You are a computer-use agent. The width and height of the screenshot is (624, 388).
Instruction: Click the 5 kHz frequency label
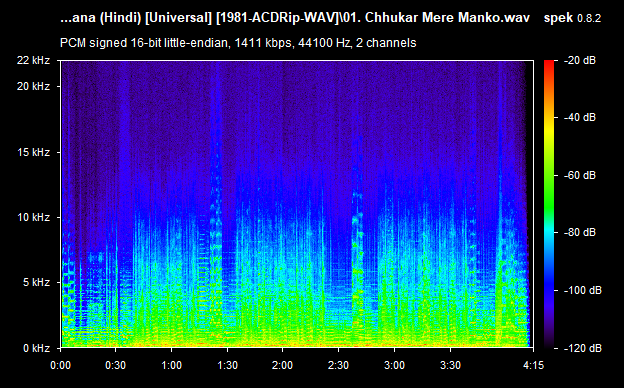36,283
